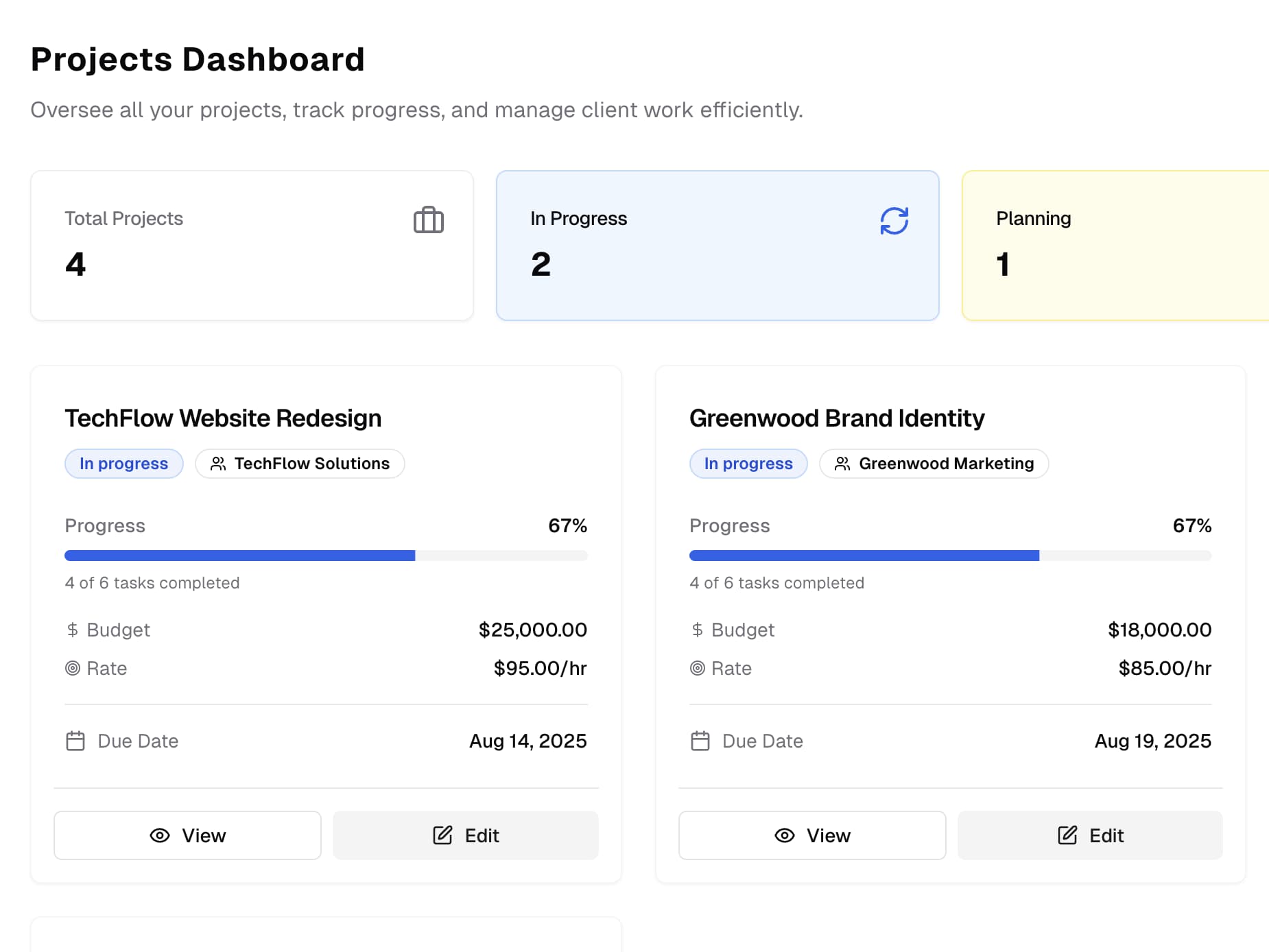Click the dollar icon beside Greenwood Budget
Screen dimensions: 1269x952
pyautogui.click(x=697, y=630)
